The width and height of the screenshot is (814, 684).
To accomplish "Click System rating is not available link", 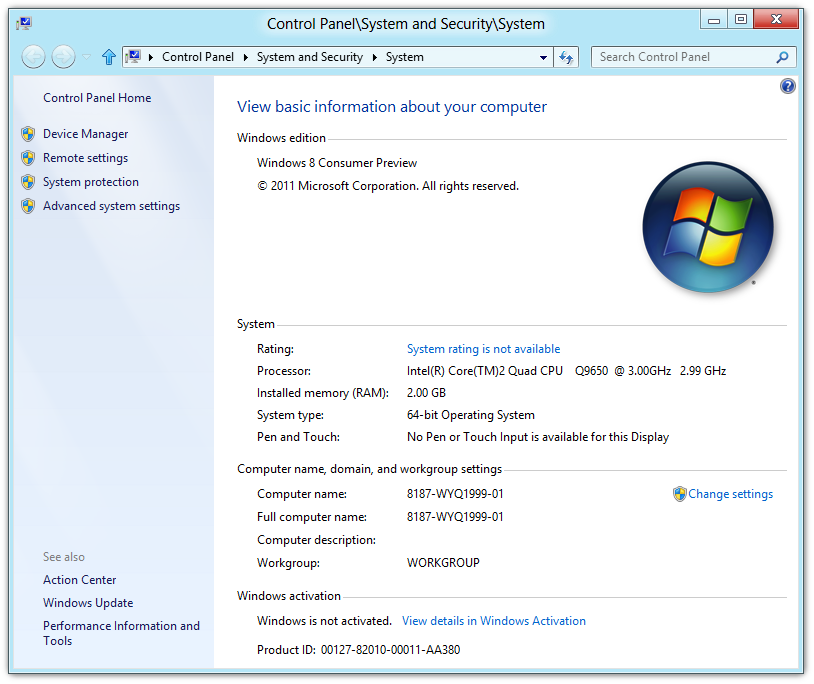I will coord(483,349).
